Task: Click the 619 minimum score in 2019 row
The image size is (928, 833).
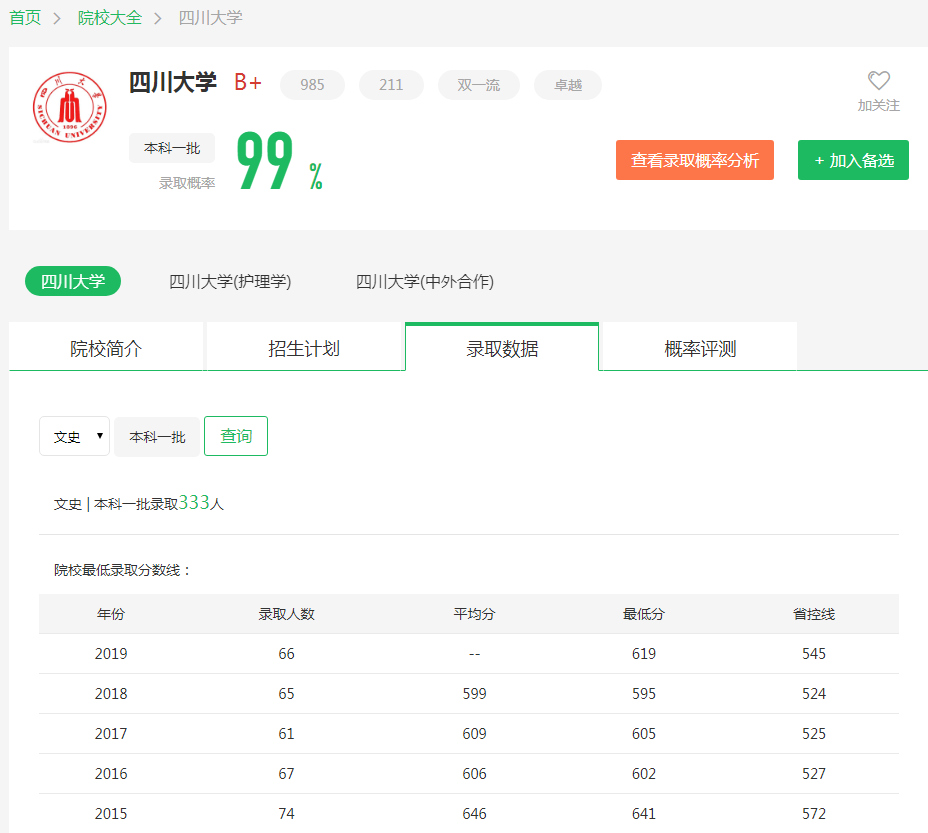Action: pyautogui.click(x=643, y=654)
